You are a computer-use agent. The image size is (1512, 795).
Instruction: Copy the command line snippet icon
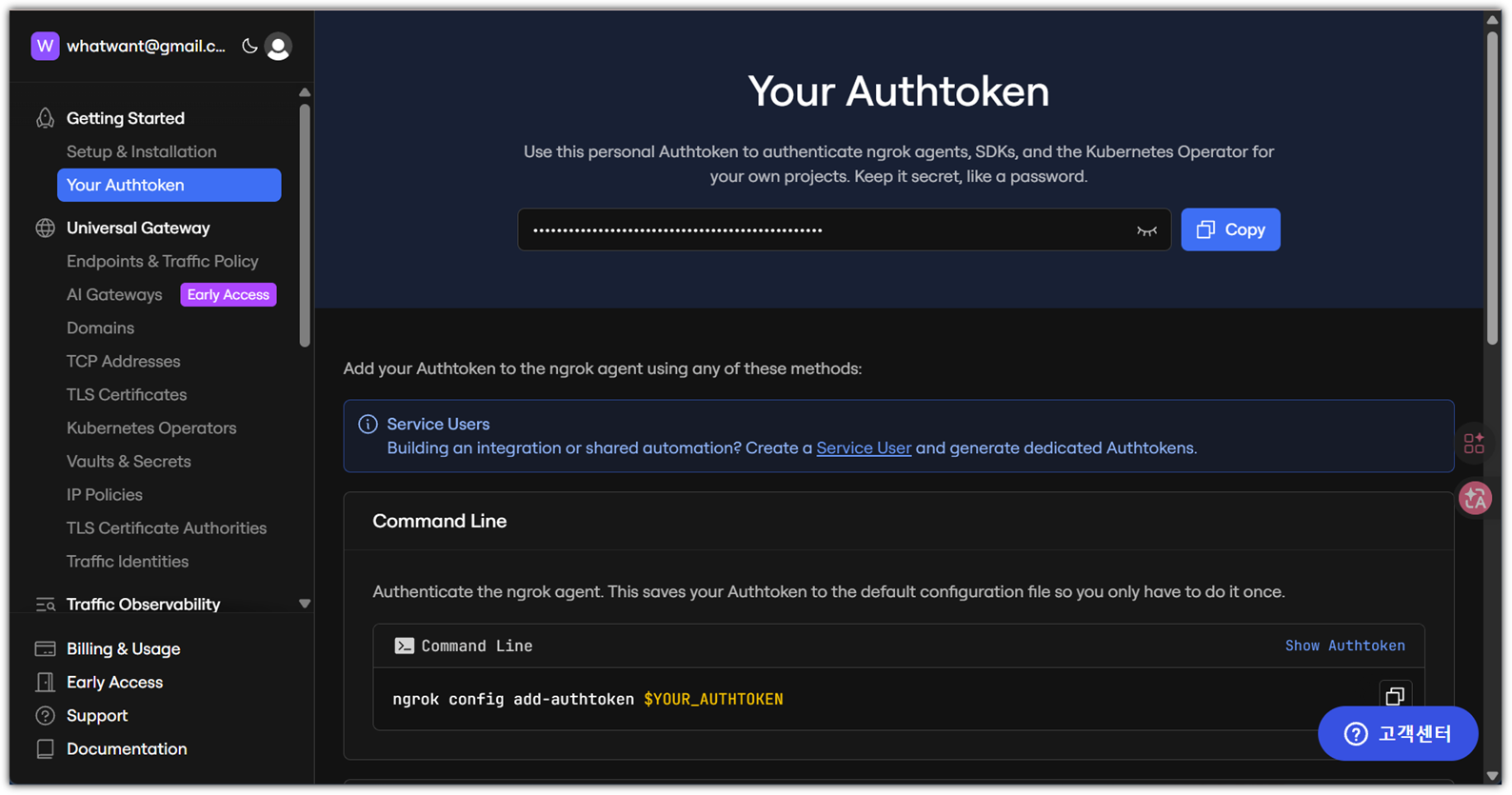tap(1395, 697)
